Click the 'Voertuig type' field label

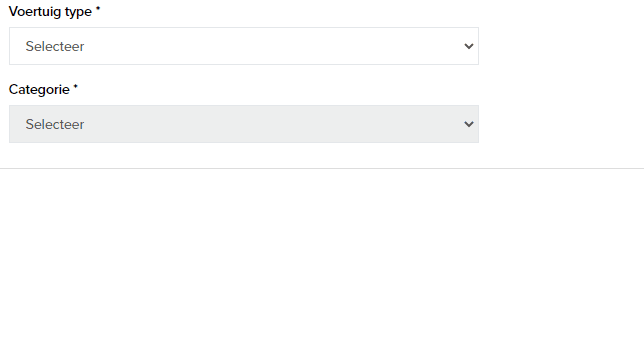coord(50,11)
